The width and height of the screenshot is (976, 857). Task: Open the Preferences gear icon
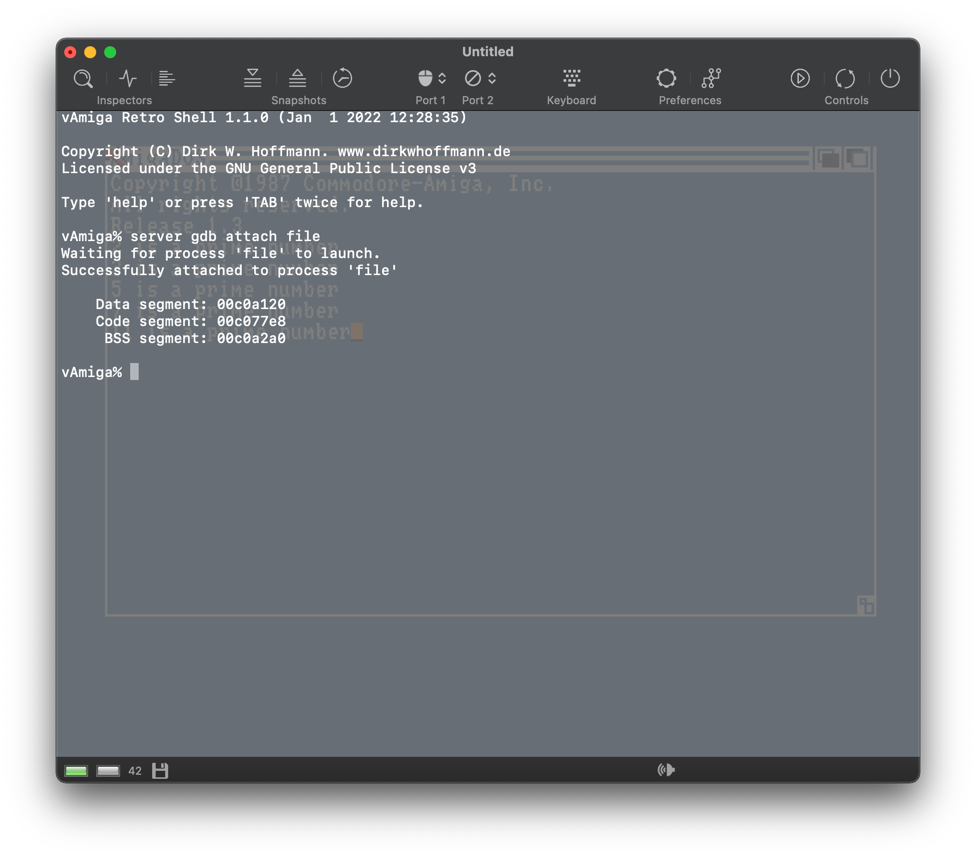(666, 78)
